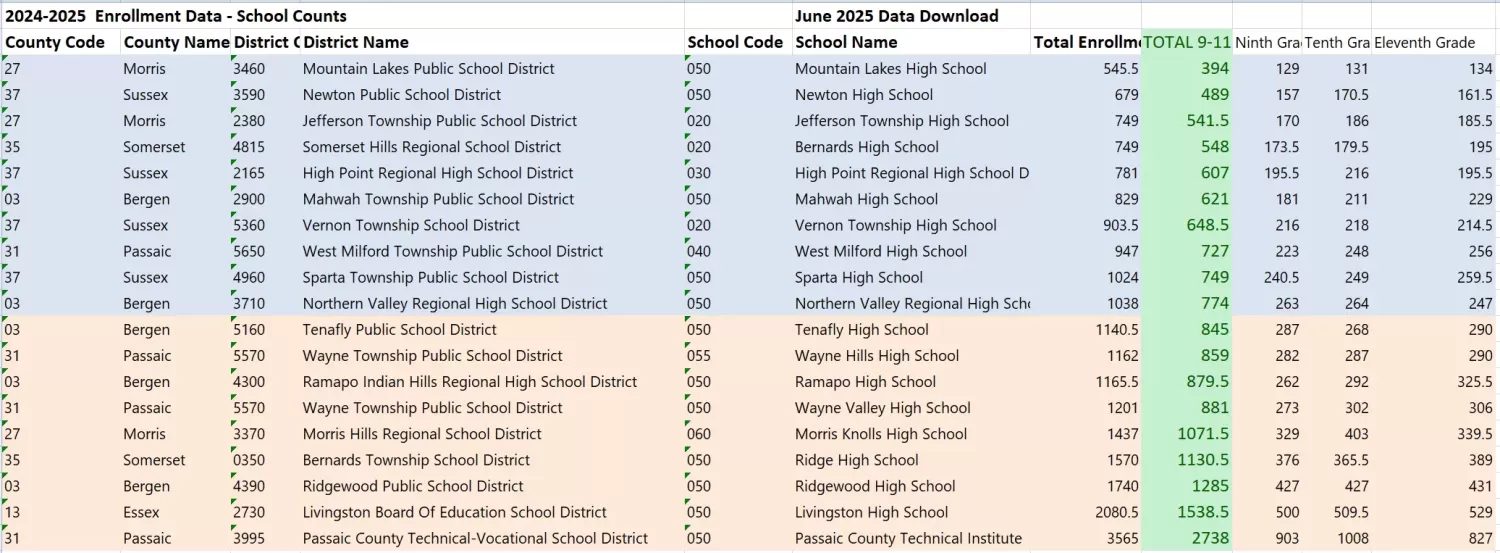
Task: Click the 'District Name' header cell
Action: (x=491, y=42)
